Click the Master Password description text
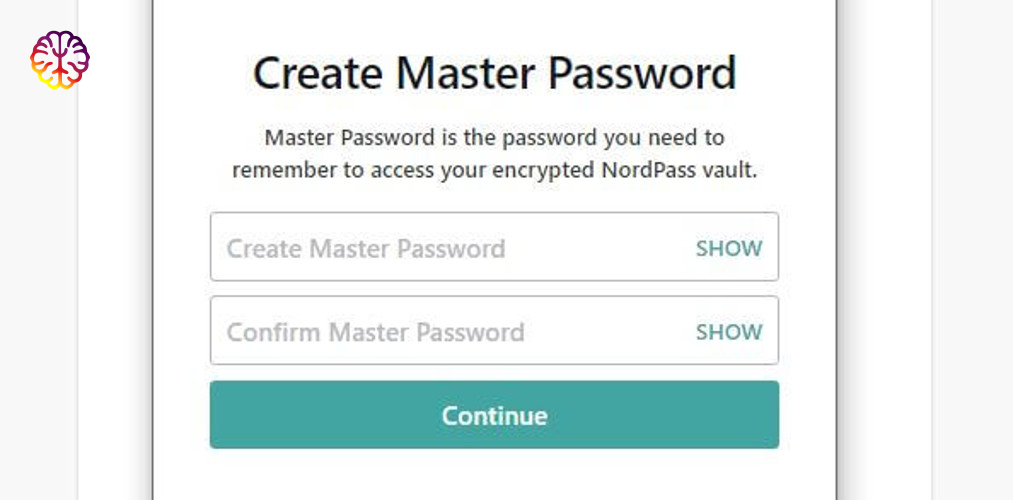The width and height of the screenshot is (1013, 500). coord(494,154)
